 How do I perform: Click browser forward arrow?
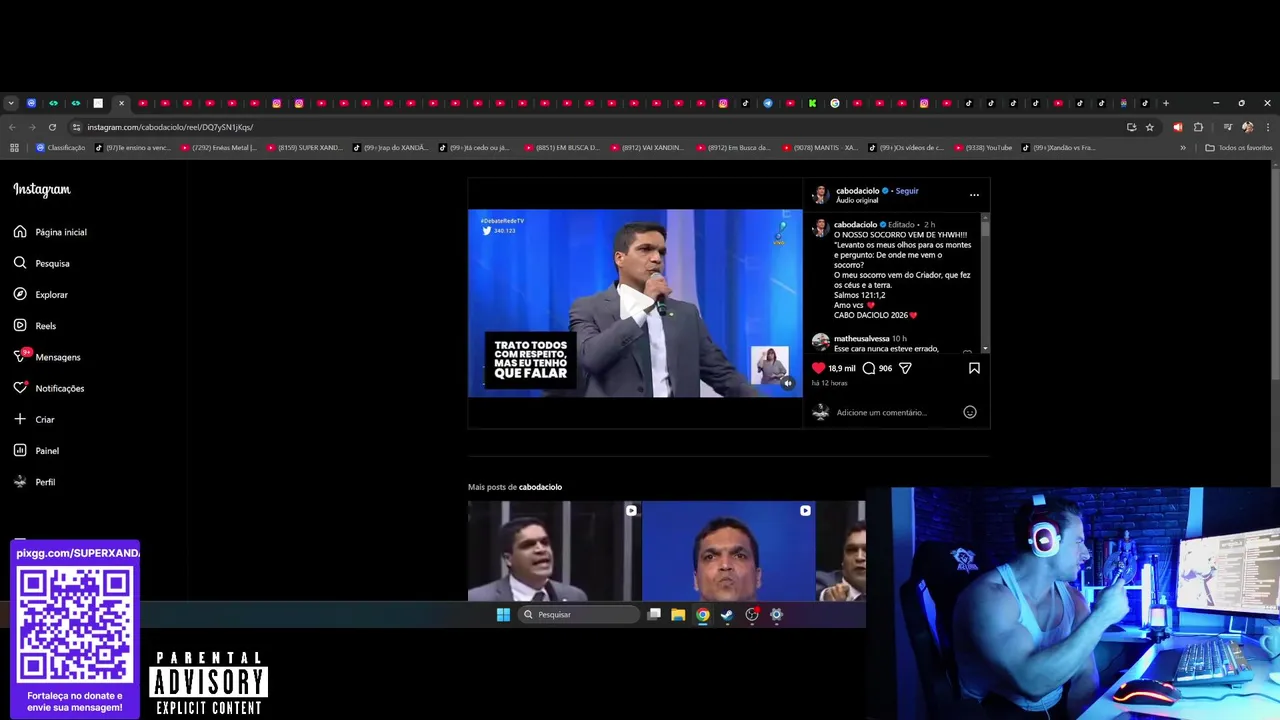(32, 127)
